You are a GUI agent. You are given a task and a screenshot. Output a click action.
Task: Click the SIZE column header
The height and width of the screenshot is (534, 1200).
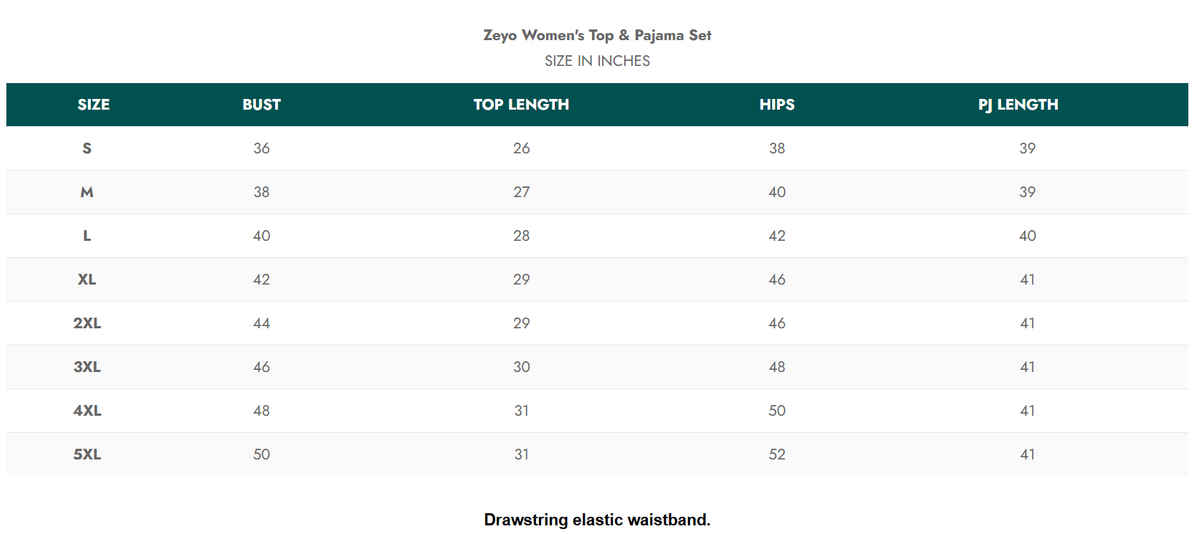[x=93, y=104]
